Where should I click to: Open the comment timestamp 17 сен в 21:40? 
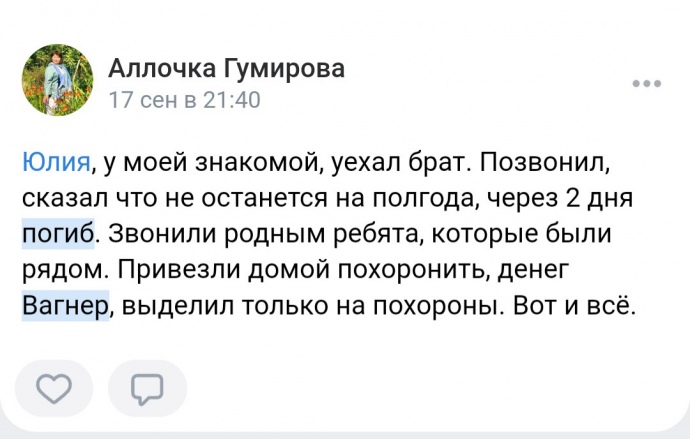(184, 100)
